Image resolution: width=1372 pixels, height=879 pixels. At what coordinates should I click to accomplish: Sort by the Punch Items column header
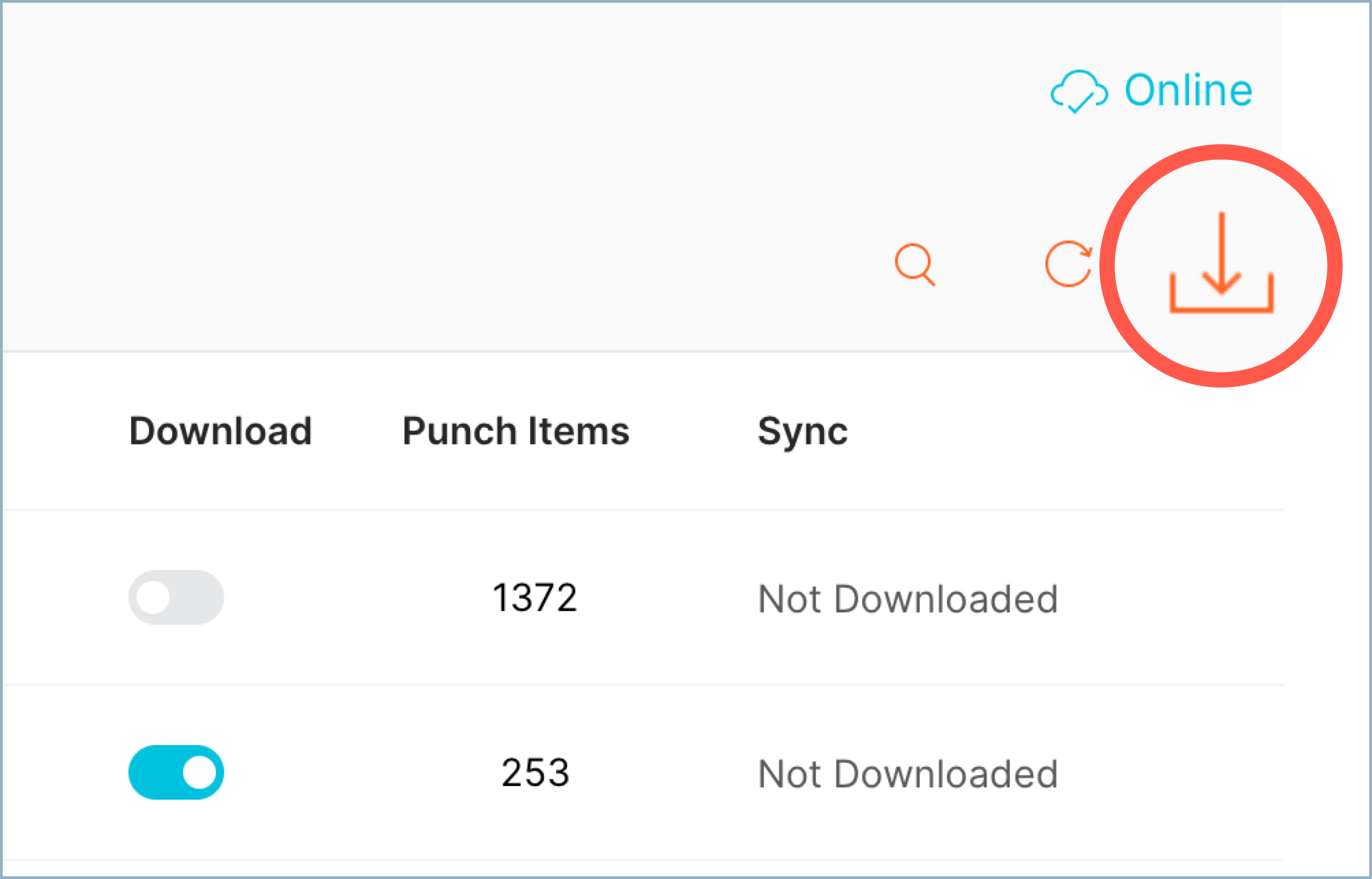516,431
